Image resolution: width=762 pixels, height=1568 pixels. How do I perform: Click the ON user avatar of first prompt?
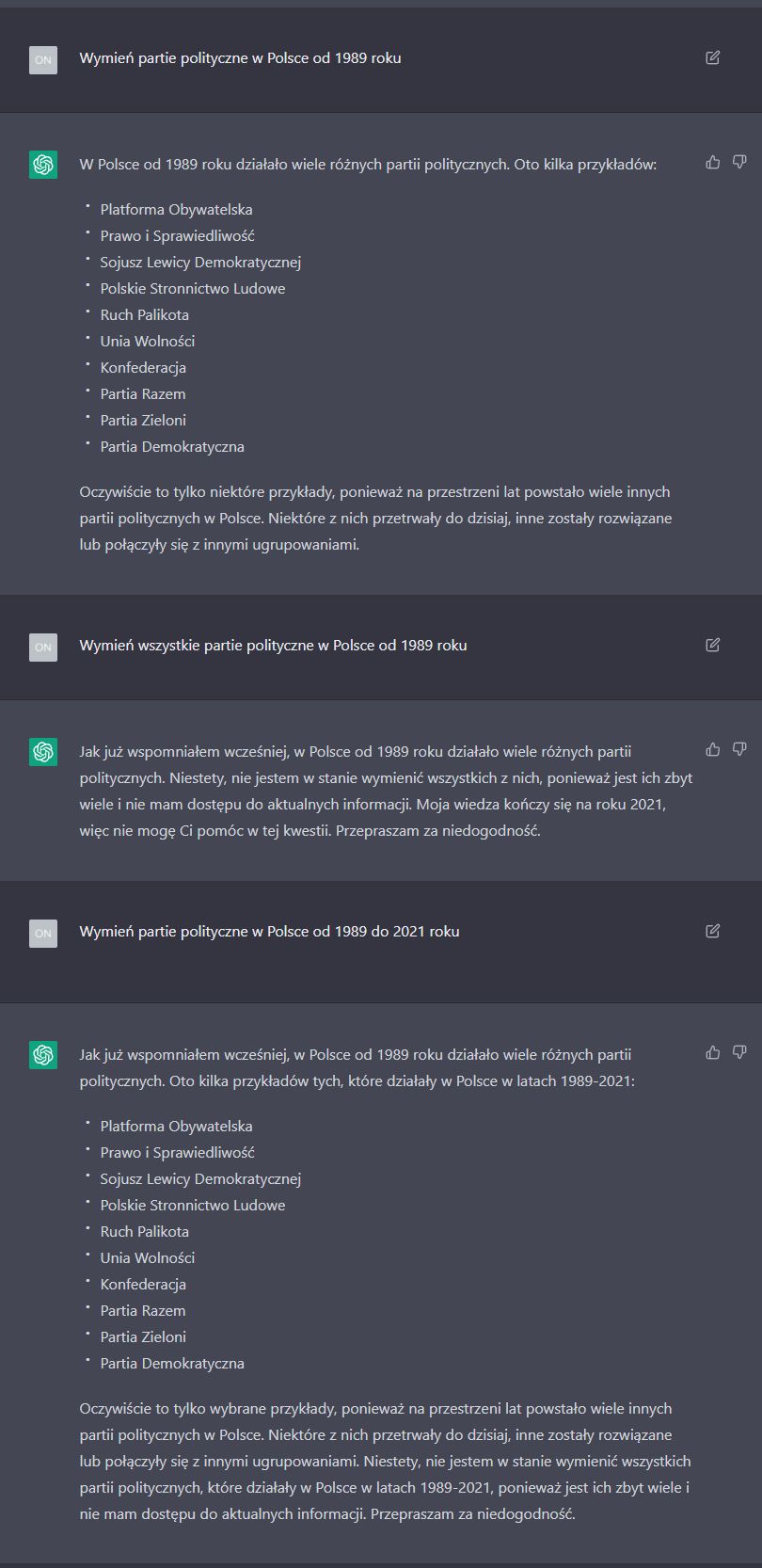(x=43, y=59)
